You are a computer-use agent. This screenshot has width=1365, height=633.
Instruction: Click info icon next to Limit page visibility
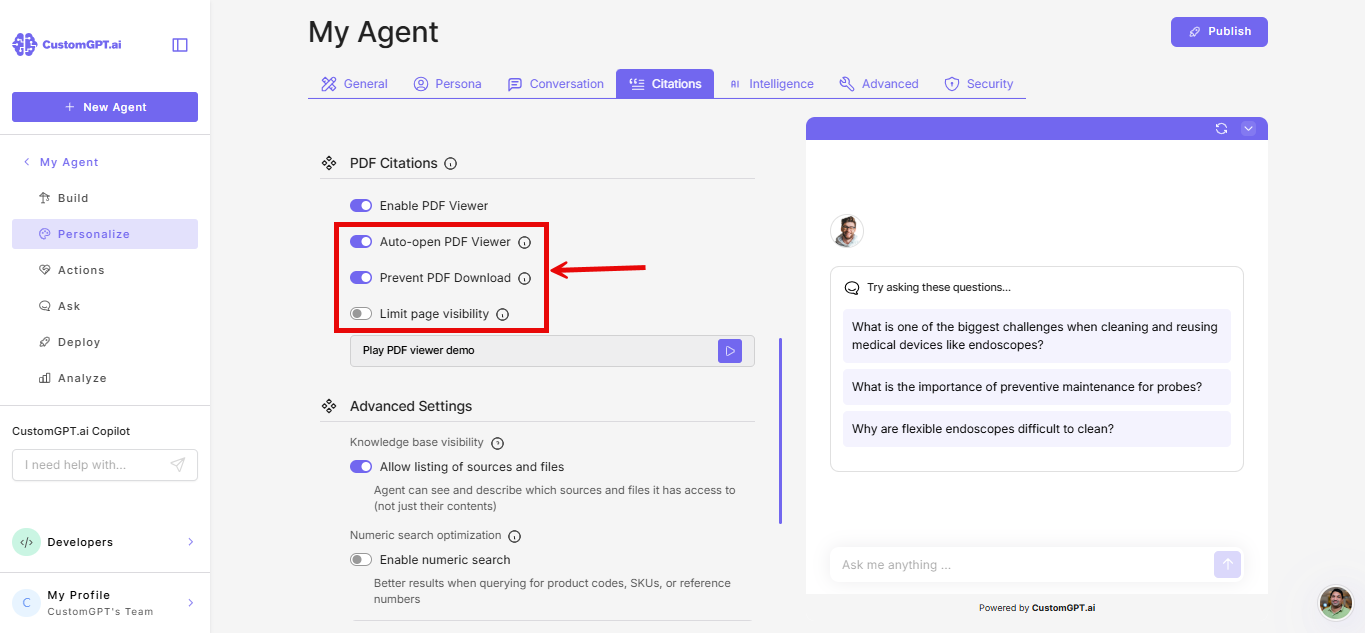point(503,314)
